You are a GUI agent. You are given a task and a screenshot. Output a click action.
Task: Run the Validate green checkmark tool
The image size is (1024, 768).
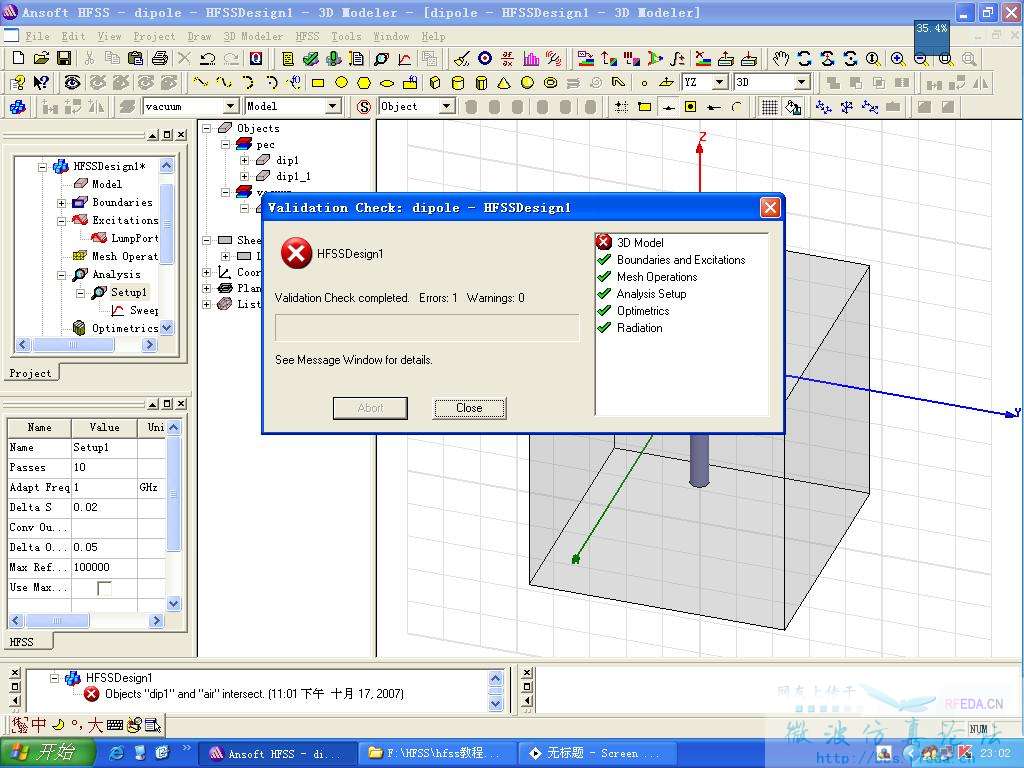[x=311, y=58]
